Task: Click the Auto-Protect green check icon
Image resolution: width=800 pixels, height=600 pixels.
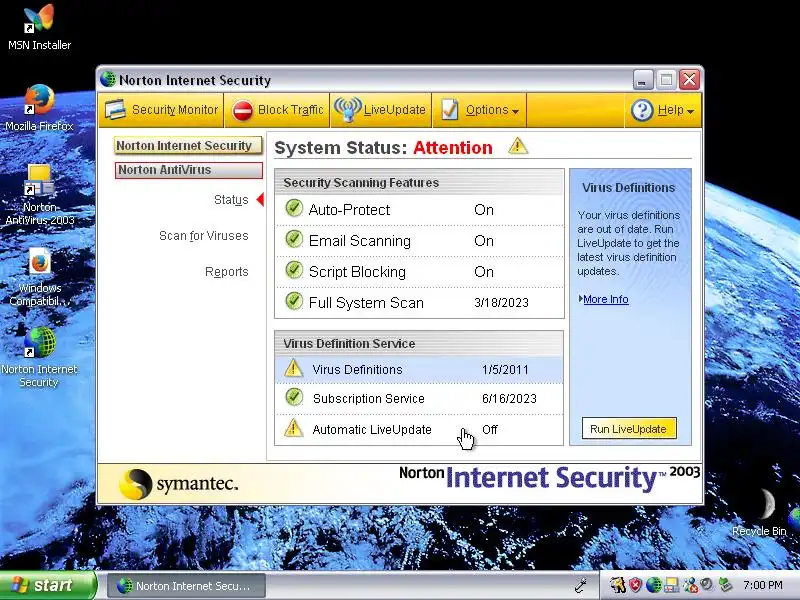Action: (x=294, y=208)
